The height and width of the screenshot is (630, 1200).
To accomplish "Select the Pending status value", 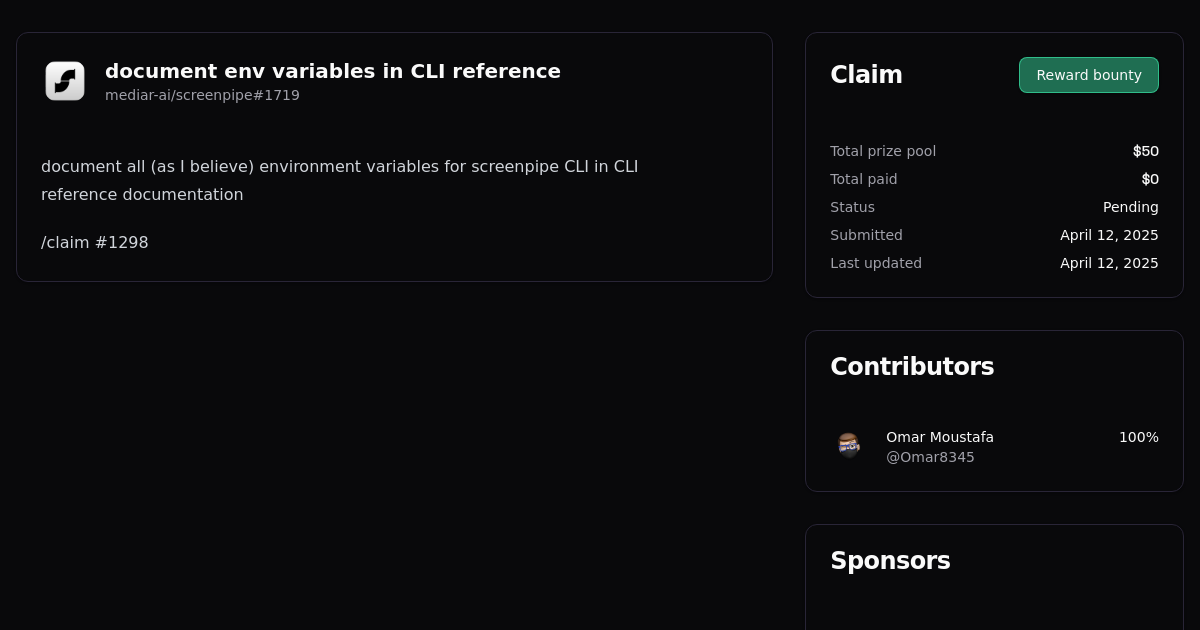I will point(1131,207).
